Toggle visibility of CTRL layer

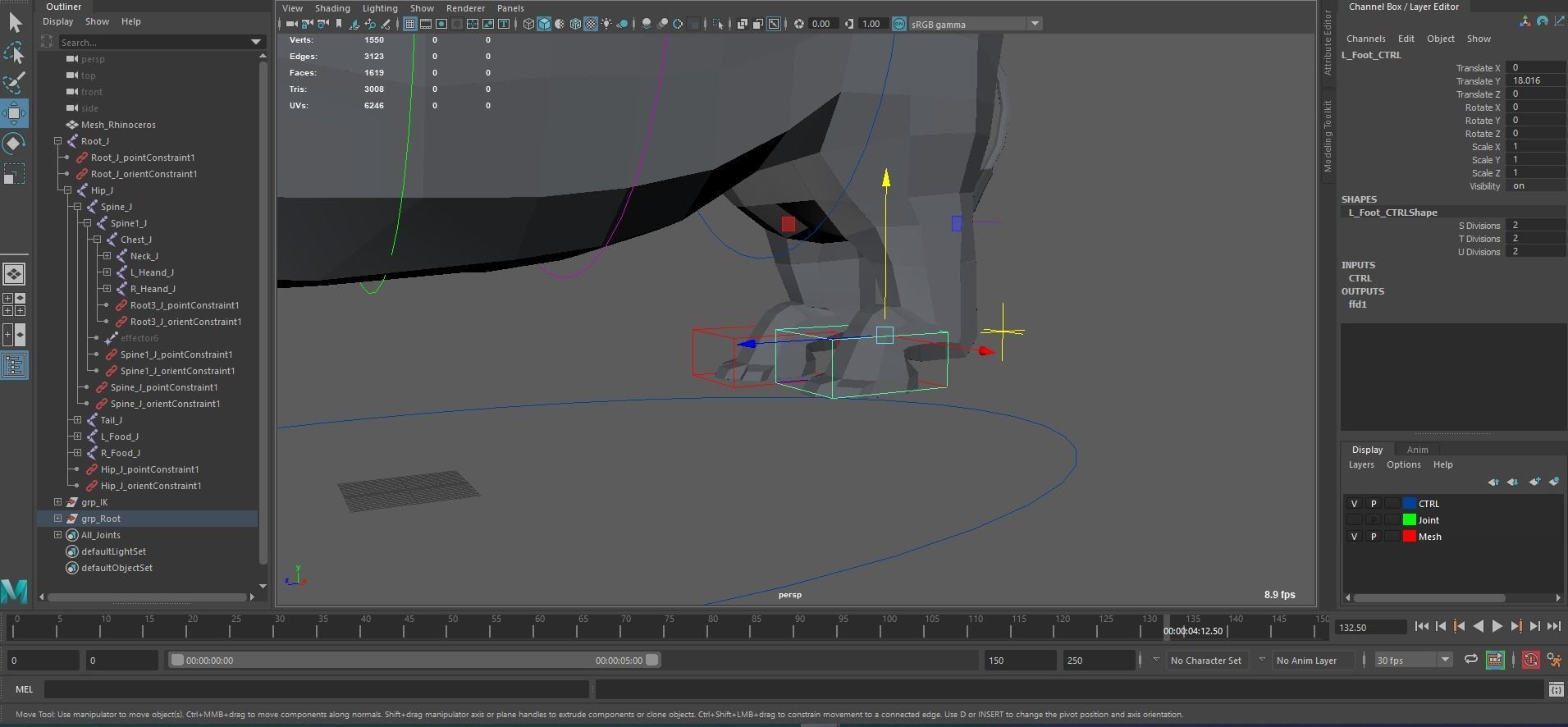pos(1354,504)
